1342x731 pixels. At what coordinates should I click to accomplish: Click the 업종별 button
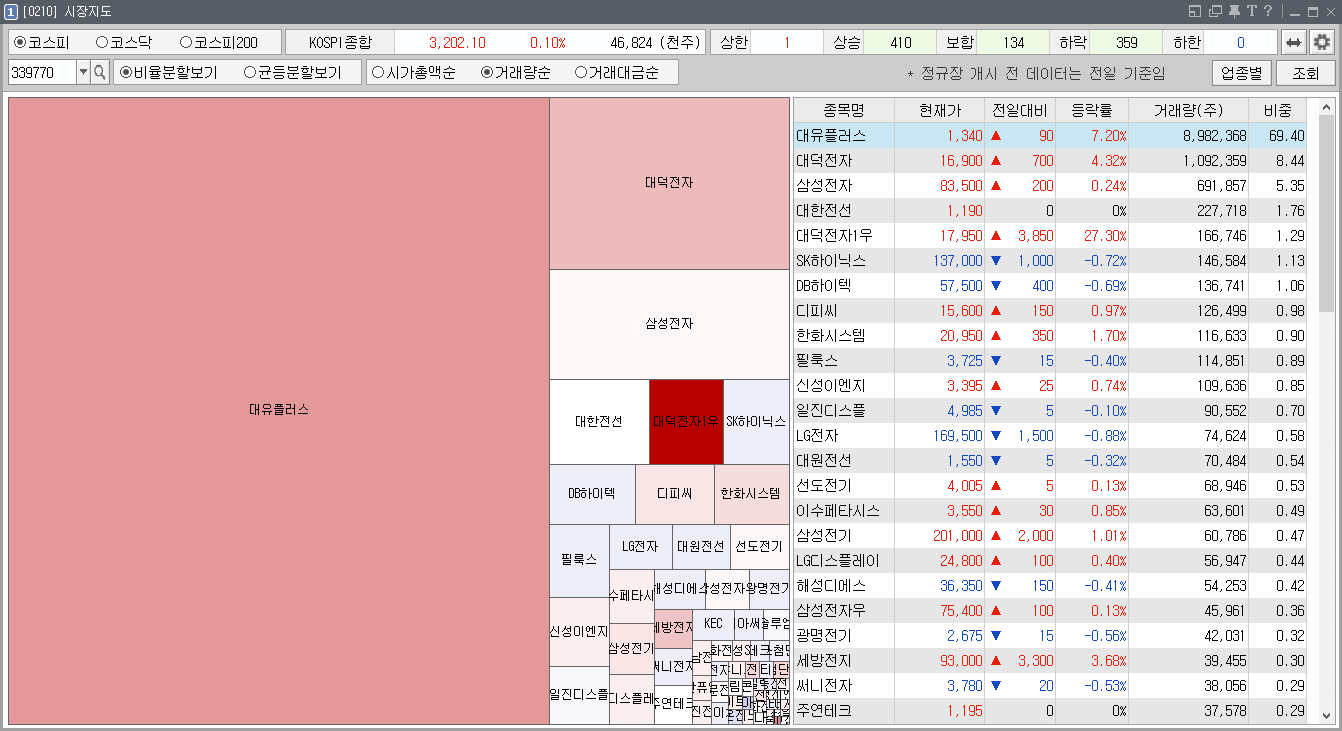1241,73
